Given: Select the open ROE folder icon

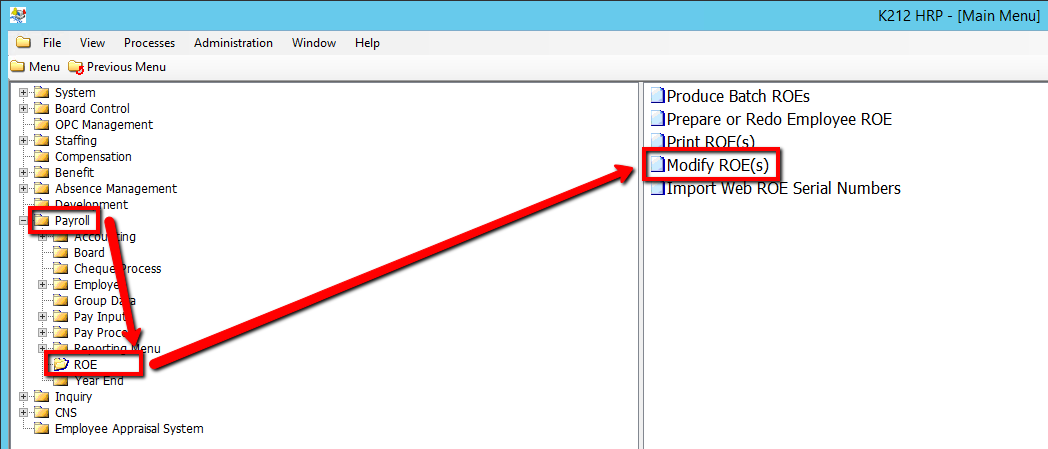Looking at the screenshot, I should coord(61,365).
